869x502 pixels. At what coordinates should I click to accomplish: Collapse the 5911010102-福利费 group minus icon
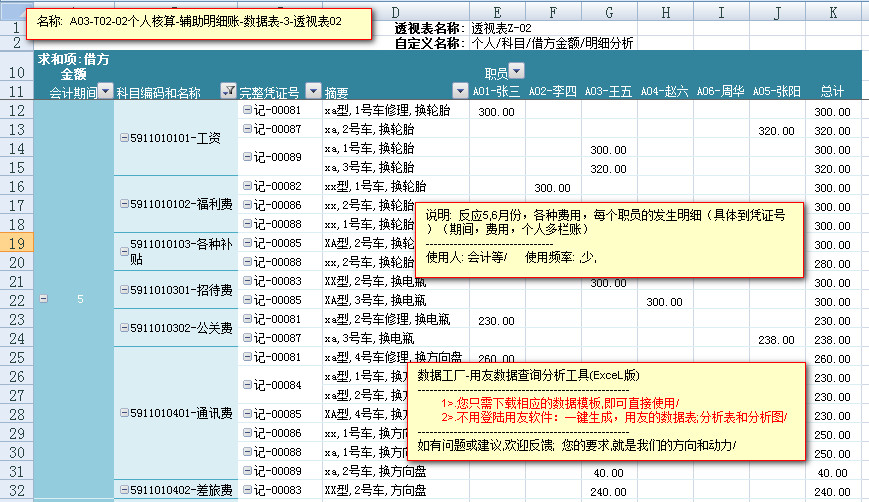tap(124, 204)
